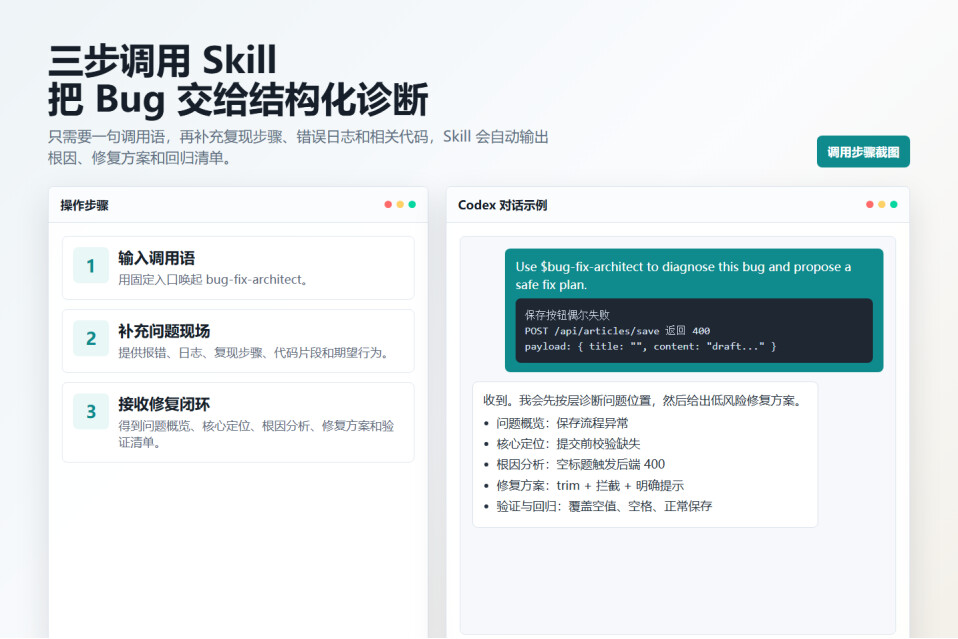958x639 pixels.
Task: Click code line 保存按钮偶尔失败
Action: [567, 315]
